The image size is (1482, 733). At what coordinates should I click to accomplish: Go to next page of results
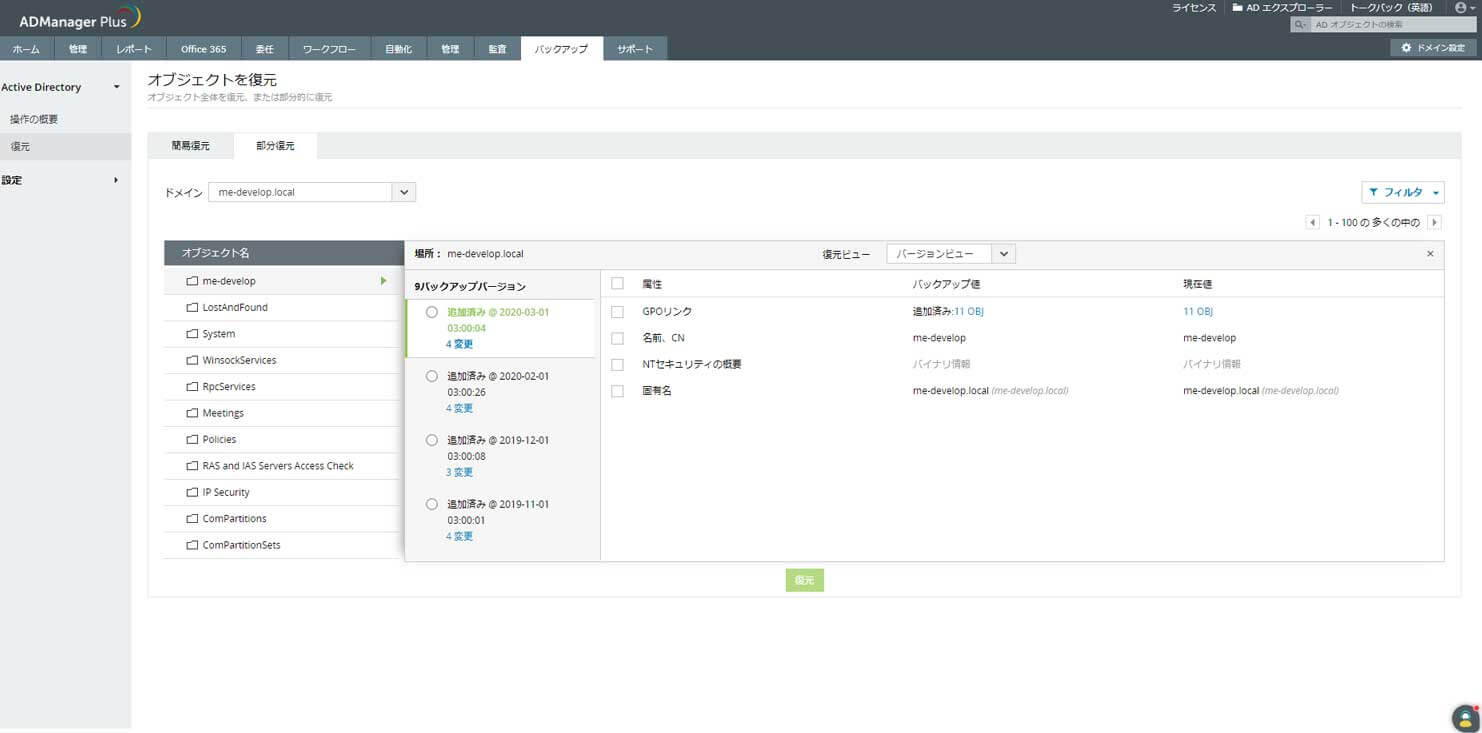(x=1435, y=222)
